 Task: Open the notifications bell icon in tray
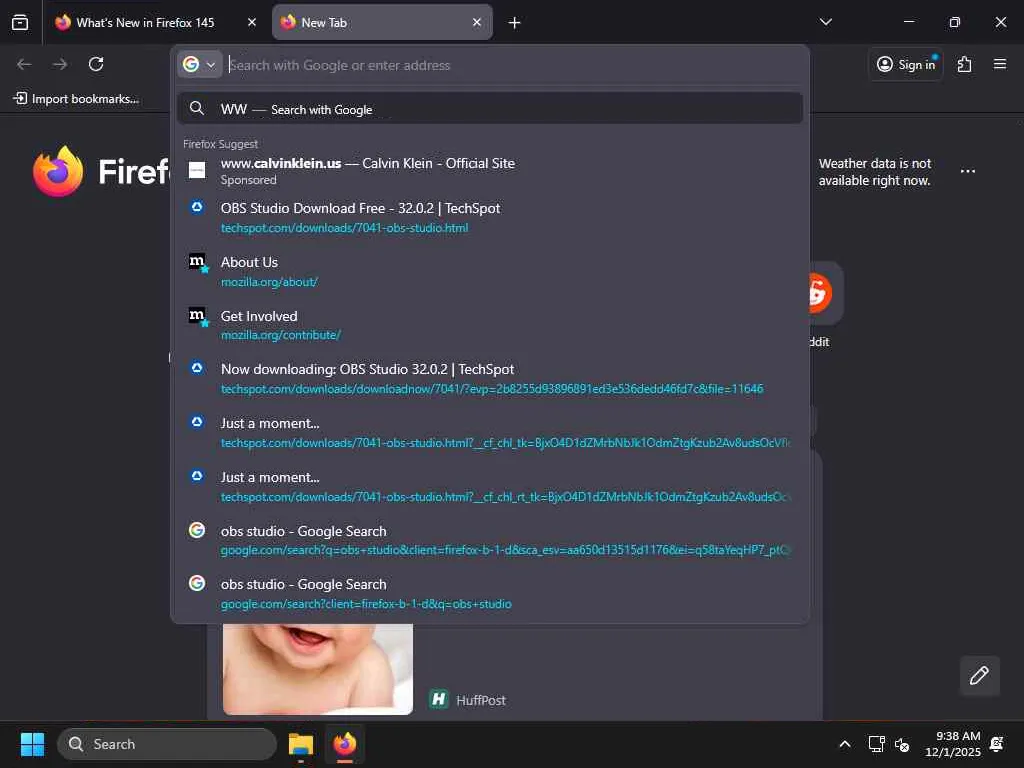(x=997, y=744)
